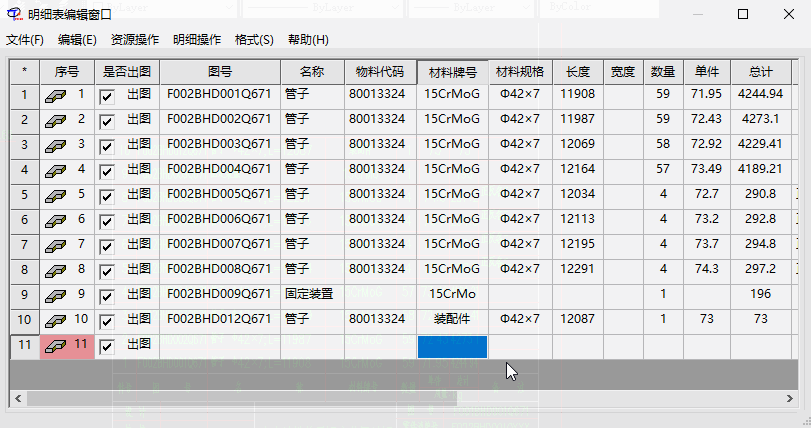
Task: Open the 资源操作 menu
Action: (134, 40)
